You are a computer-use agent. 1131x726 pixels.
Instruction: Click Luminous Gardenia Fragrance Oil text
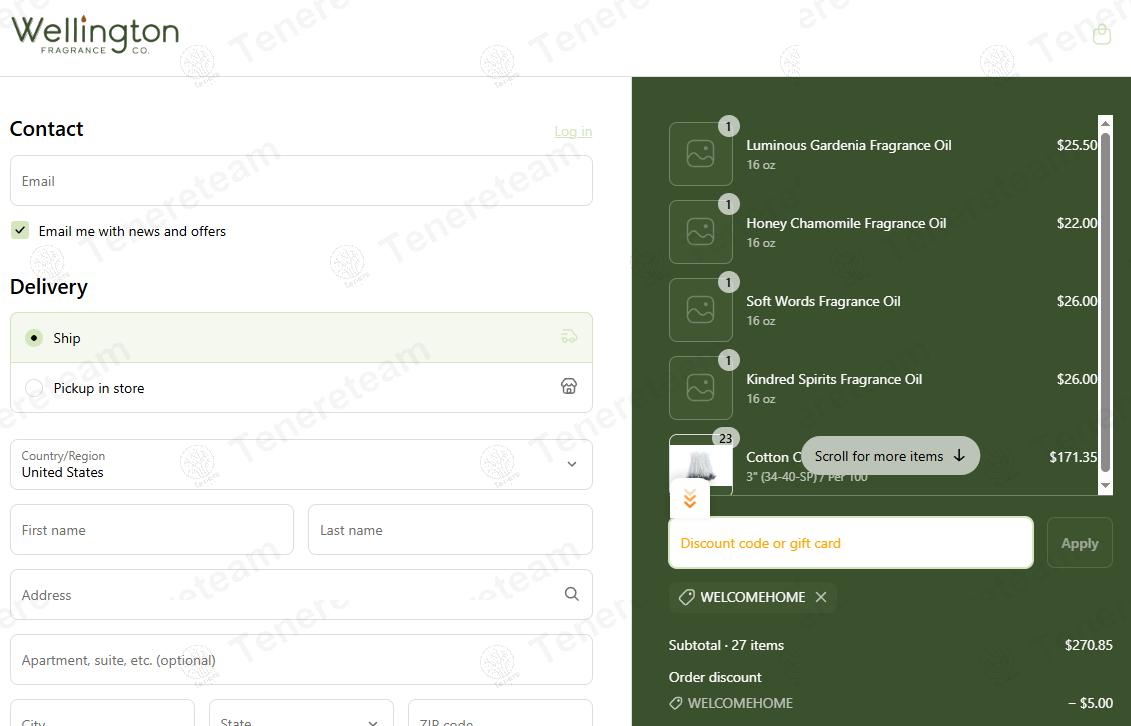click(848, 145)
